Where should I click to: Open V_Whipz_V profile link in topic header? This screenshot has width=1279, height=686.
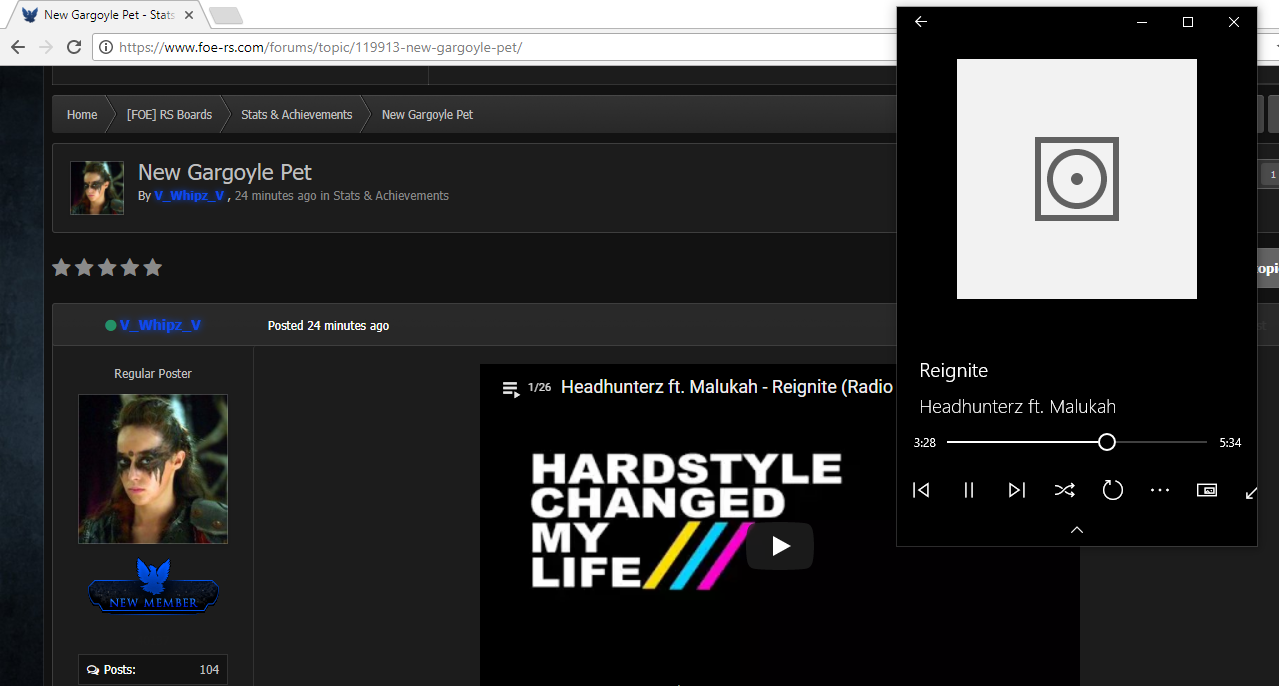(x=189, y=196)
